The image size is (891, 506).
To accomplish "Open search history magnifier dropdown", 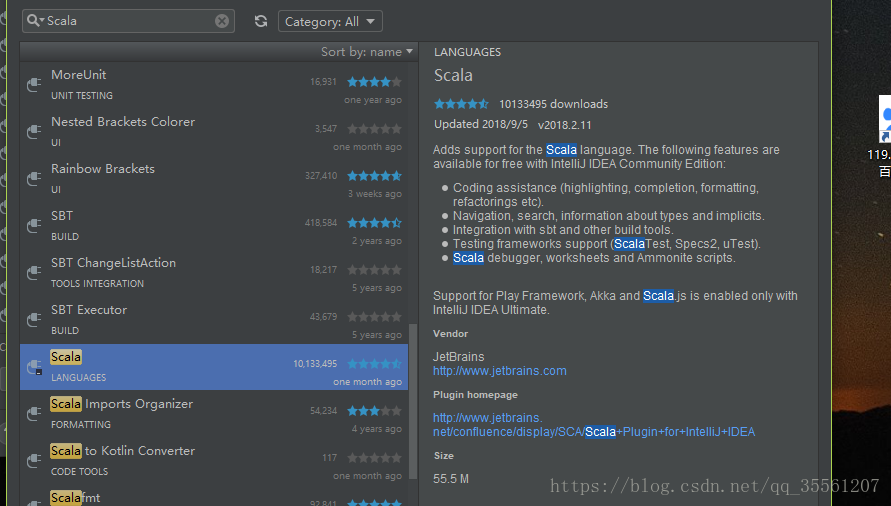I will [35, 20].
